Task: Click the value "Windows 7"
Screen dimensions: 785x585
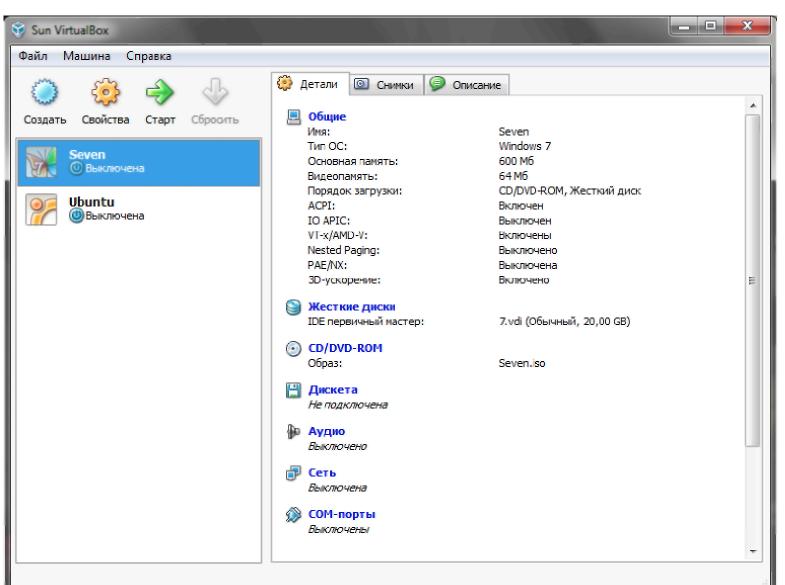Action: [525, 146]
